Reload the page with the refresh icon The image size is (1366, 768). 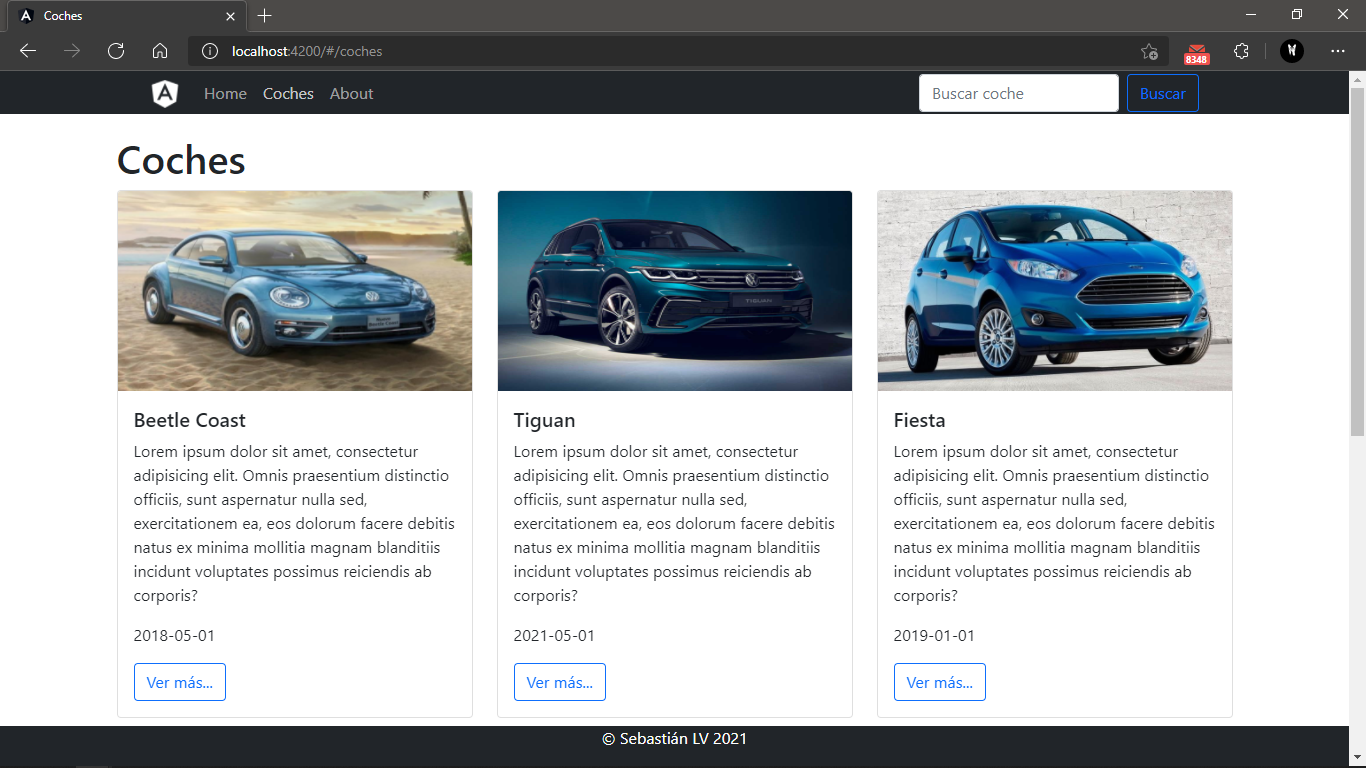click(x=116, y=51)
